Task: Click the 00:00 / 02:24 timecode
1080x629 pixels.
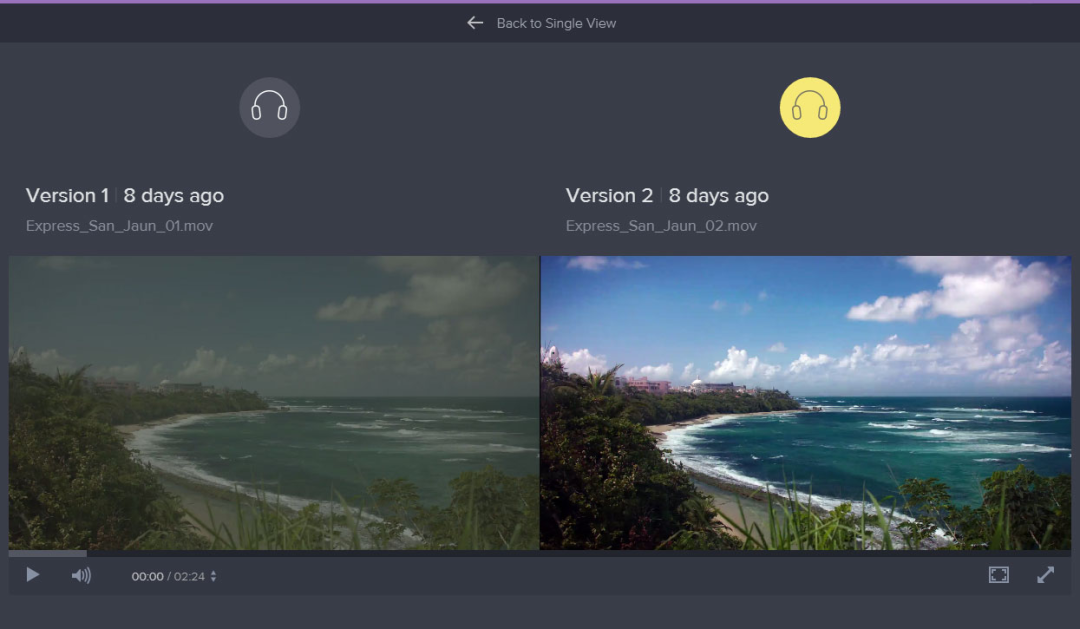Action: click(168, 576)
